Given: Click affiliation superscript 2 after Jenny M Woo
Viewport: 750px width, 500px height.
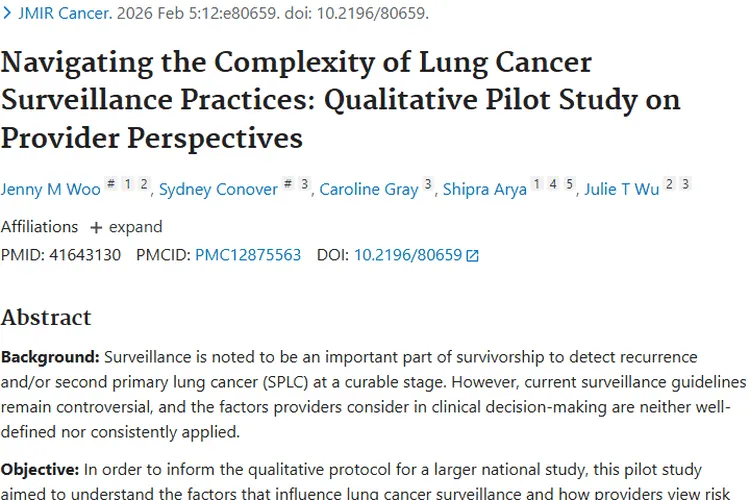Looking at the screenshot, I should 144,184.
